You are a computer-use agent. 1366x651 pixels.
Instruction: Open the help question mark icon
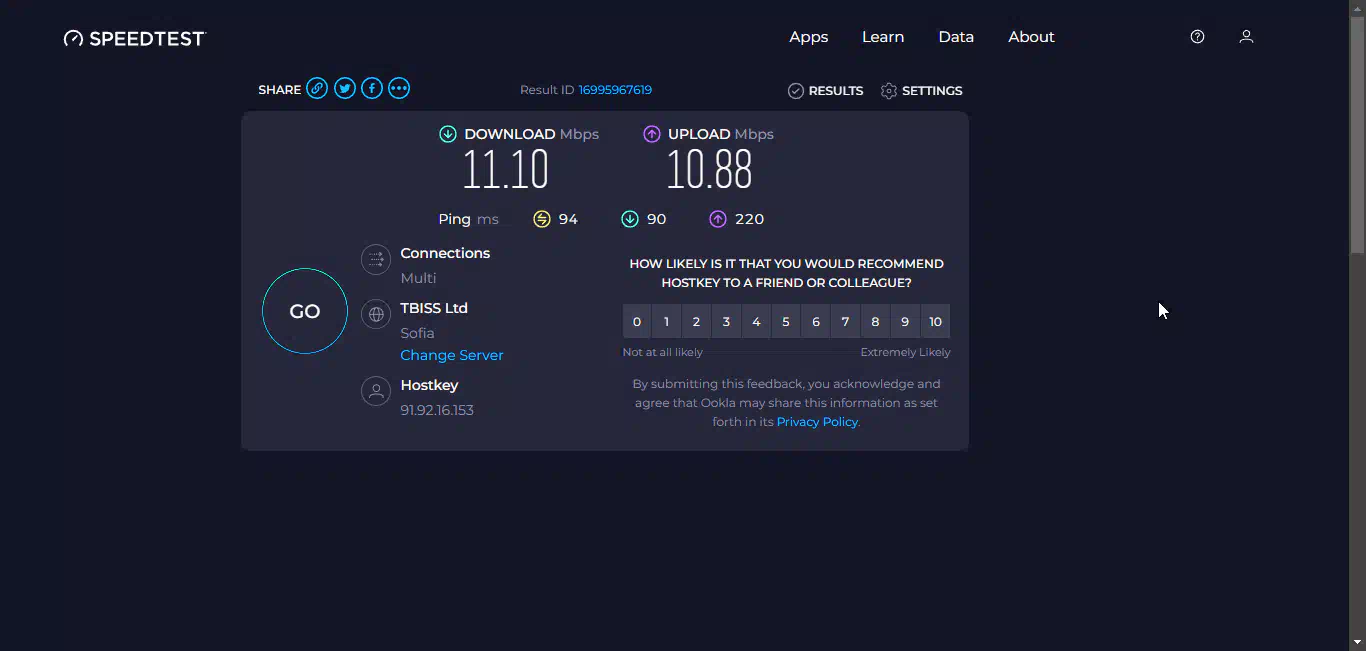coord(1197,37)
